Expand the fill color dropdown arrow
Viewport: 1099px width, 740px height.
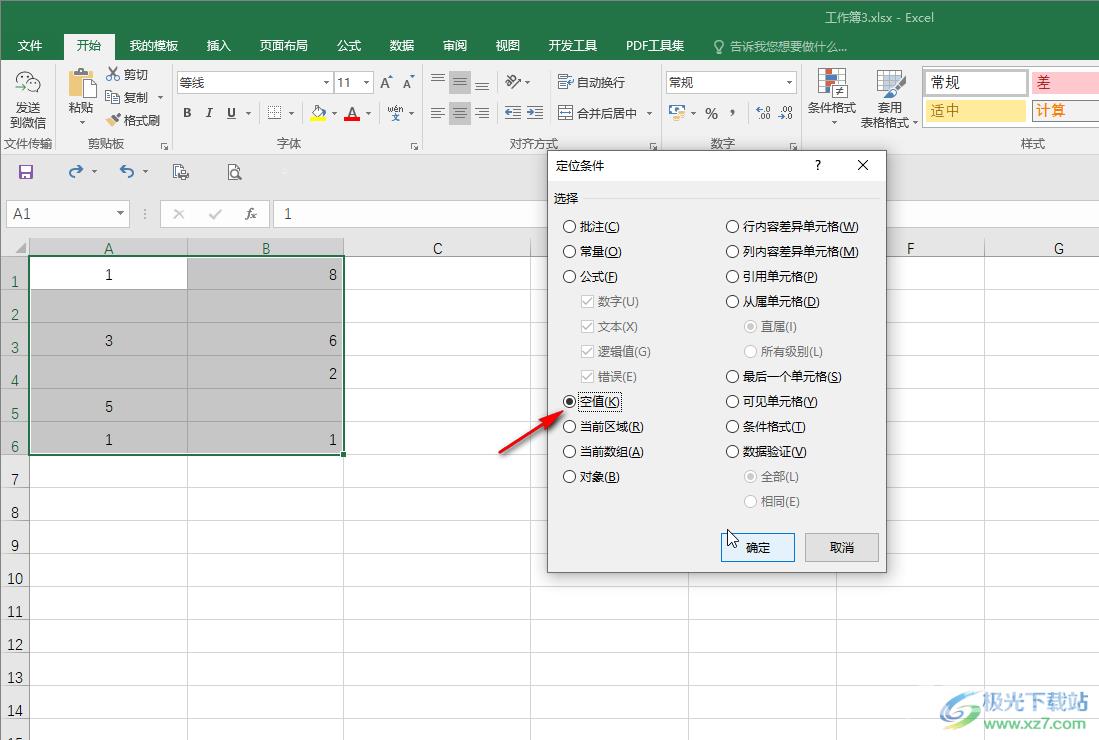point(334,113)
